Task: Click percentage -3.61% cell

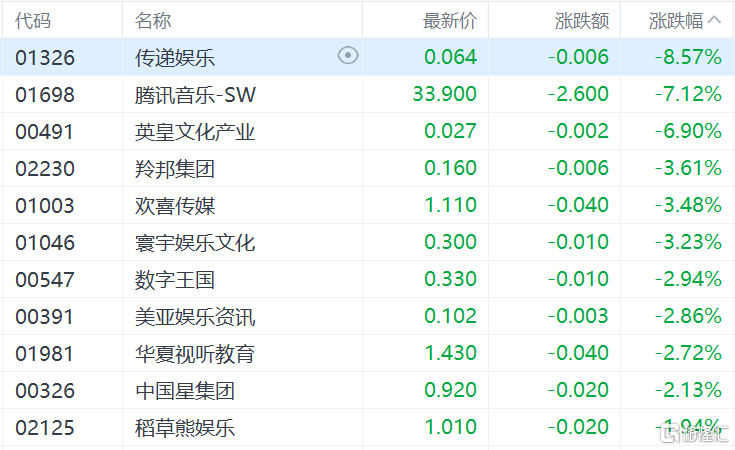Action: [688, 168]
